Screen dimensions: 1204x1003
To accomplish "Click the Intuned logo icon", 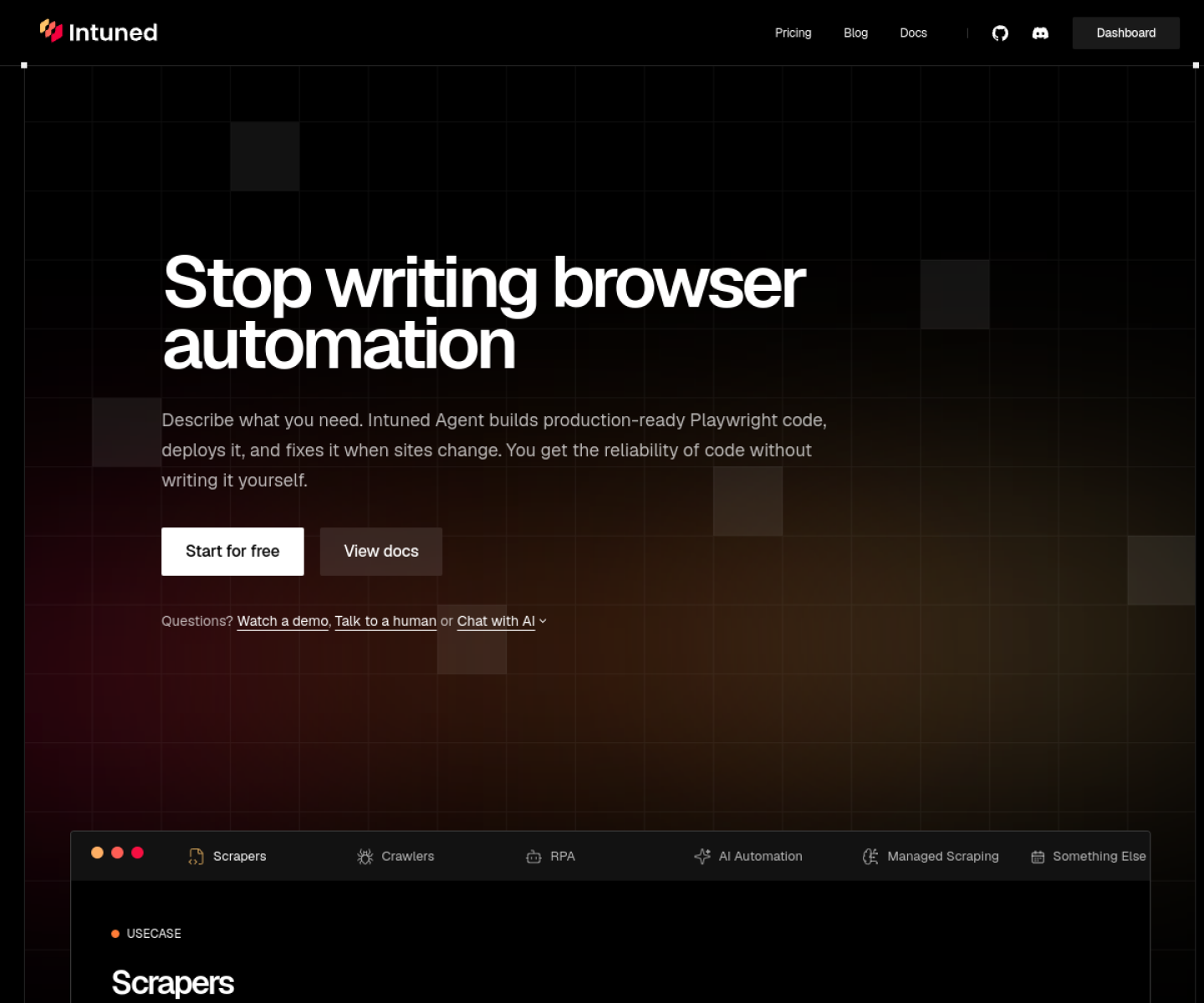I will [x=51, y=31].
